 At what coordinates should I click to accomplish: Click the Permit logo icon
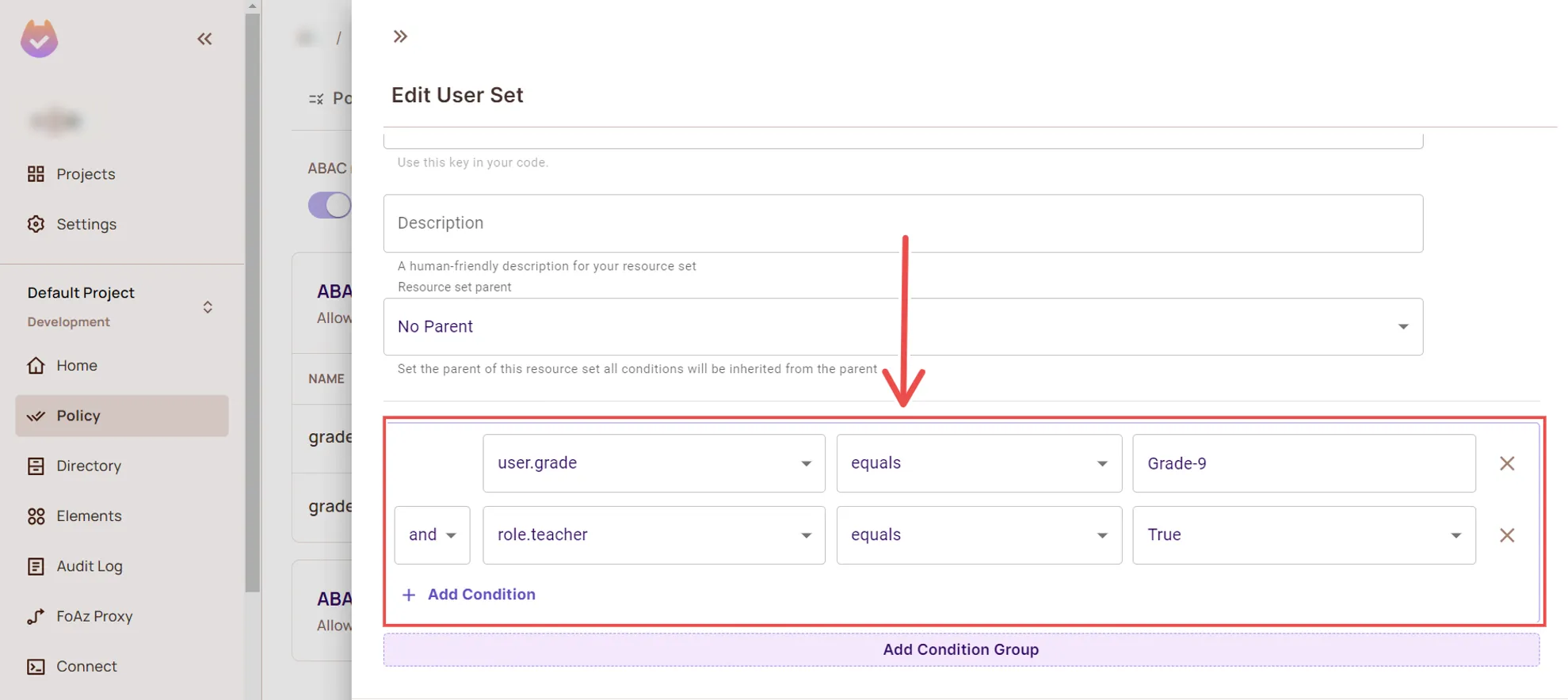tap(39, 39)
